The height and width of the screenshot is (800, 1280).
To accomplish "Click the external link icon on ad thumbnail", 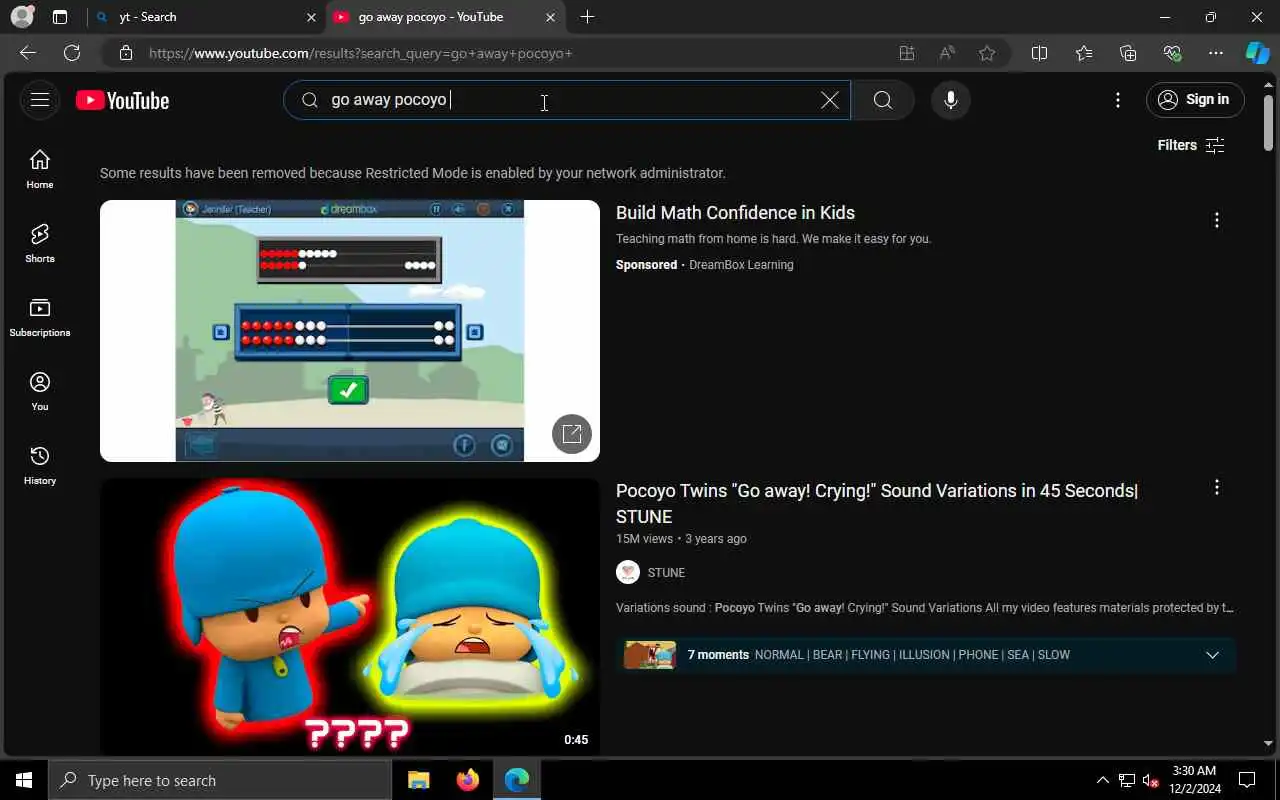I will [572, 434].
